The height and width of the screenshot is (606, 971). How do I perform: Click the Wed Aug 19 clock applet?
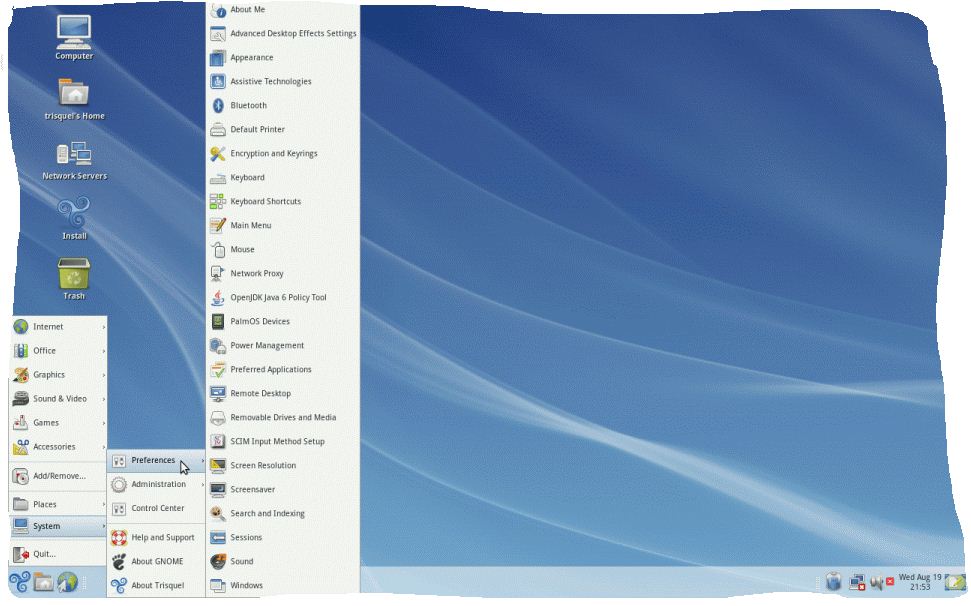[x=920, y=582]
